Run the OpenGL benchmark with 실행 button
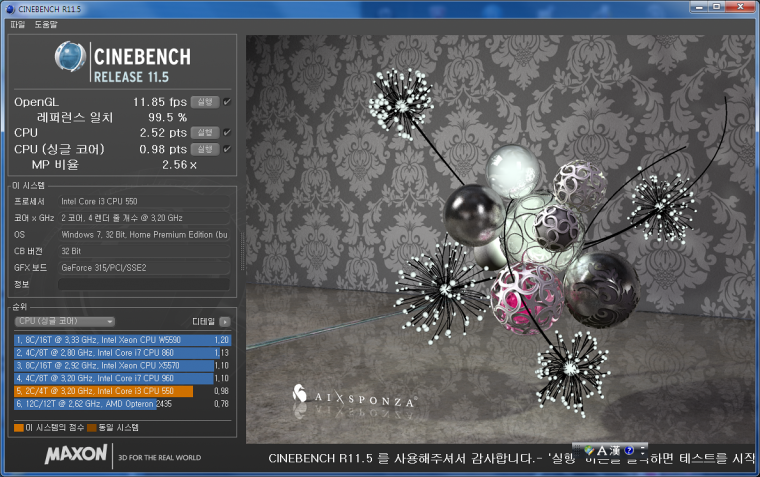Image resolution: width=760 pixels, height=477 pixels. [205, 102]
